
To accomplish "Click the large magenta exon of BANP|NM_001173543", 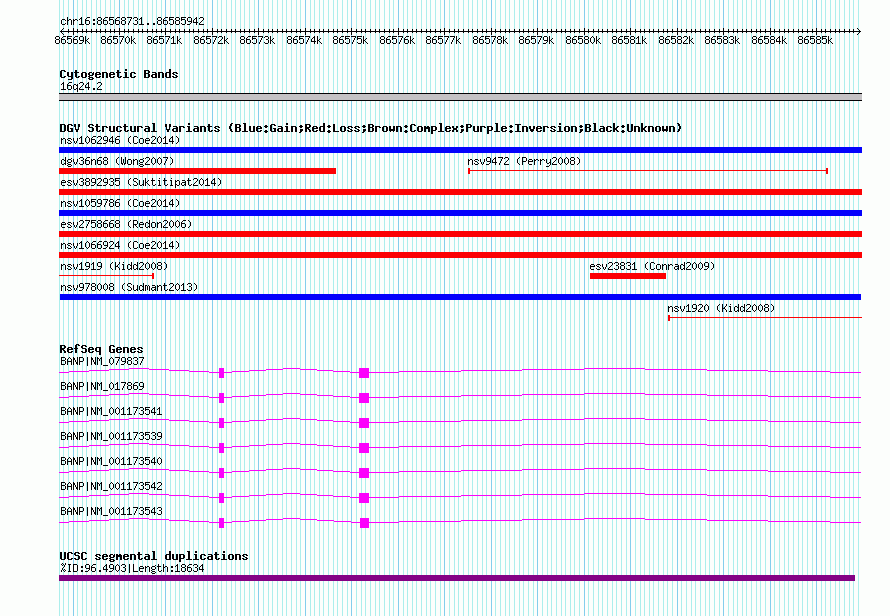I will [x=364, y=523].
